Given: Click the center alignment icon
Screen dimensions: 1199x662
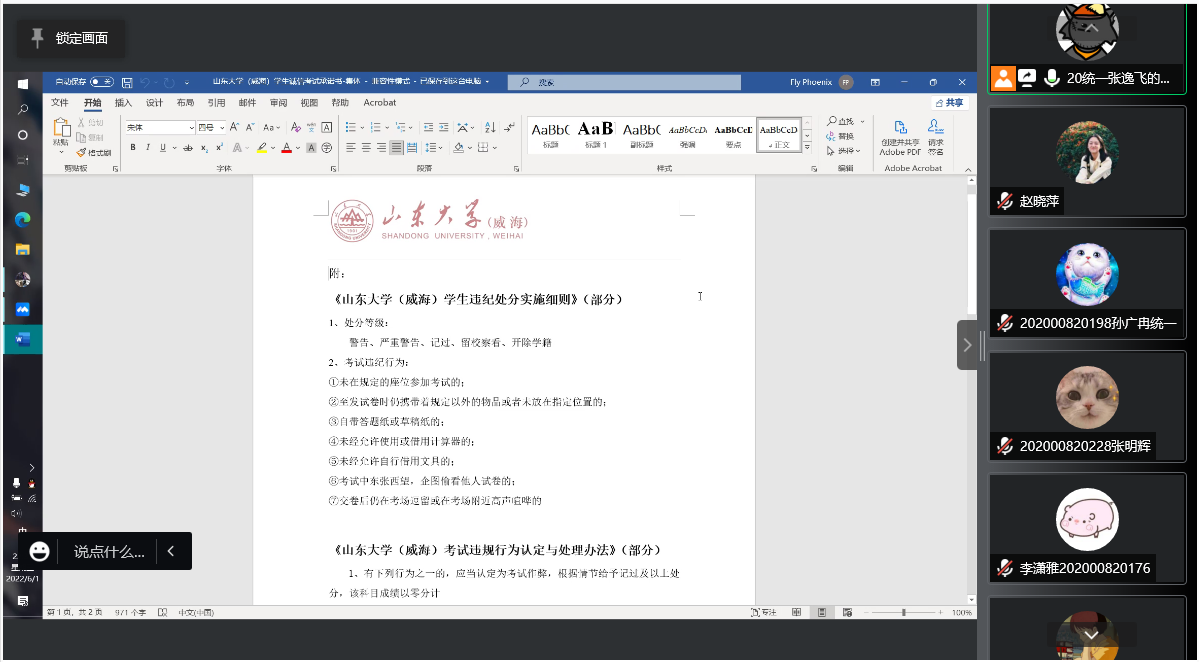Looking at the screenshot, I should tap(367, 147).
